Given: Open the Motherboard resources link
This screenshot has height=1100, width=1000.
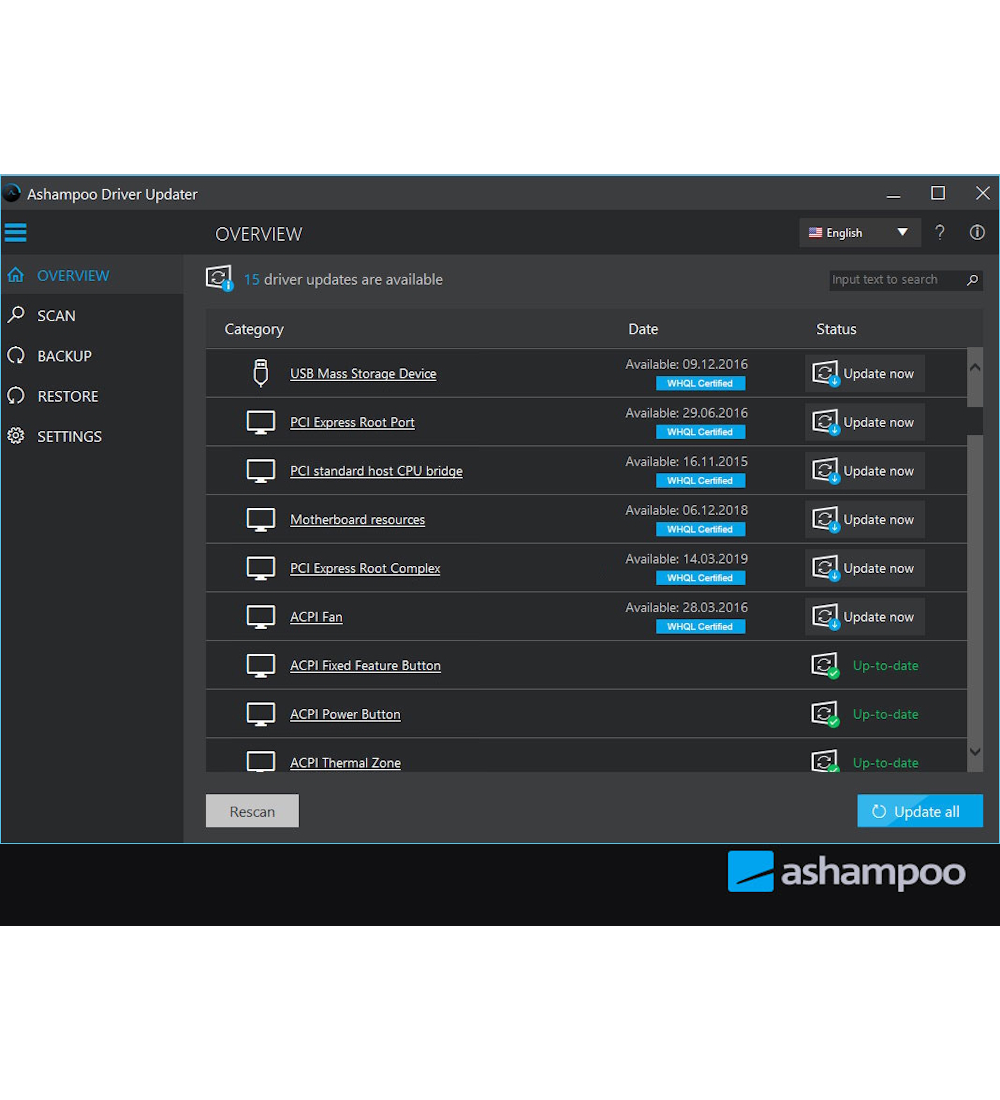Looking at the screenshot, I should pyautogui.click(x=357, y=520).
